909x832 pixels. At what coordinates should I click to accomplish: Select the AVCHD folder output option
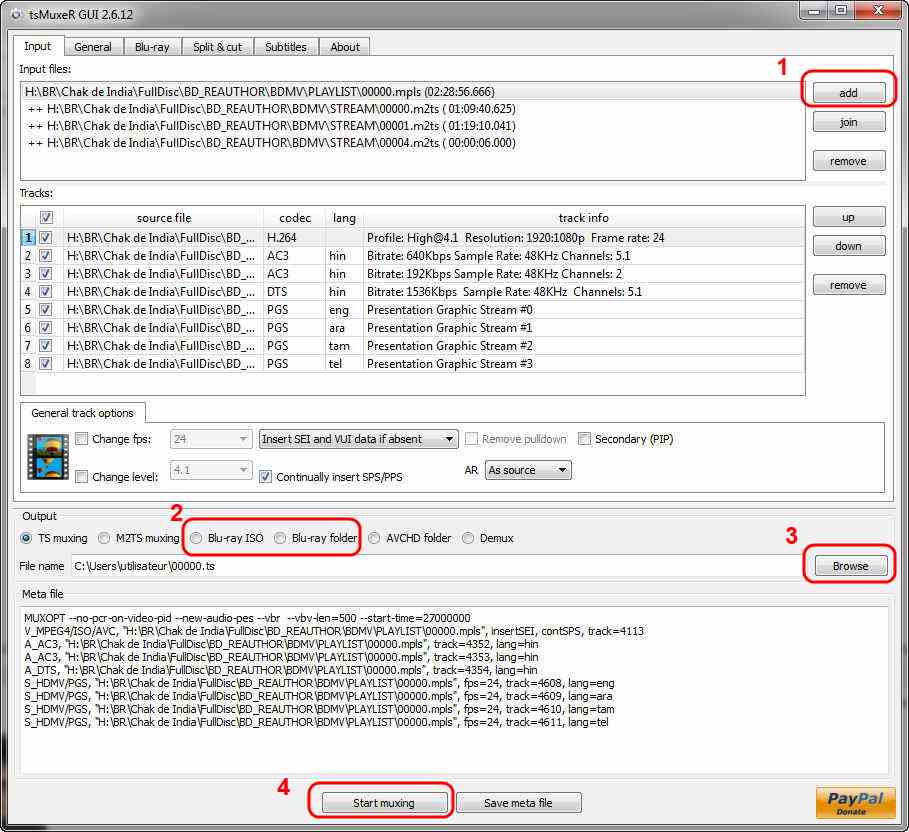coord(374,538)
